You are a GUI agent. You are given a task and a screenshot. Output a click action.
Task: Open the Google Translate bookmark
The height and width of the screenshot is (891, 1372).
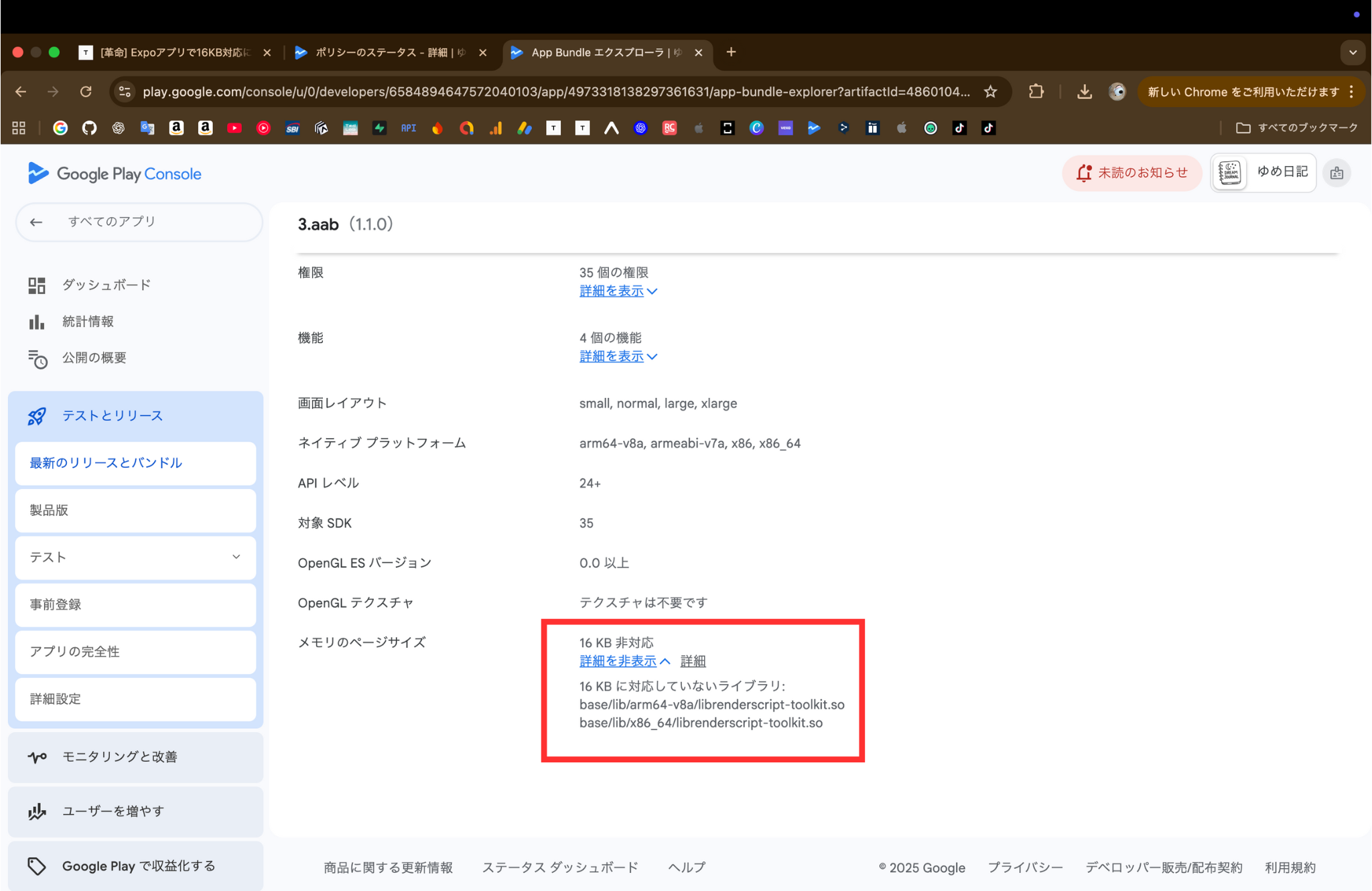click(147, 127)
